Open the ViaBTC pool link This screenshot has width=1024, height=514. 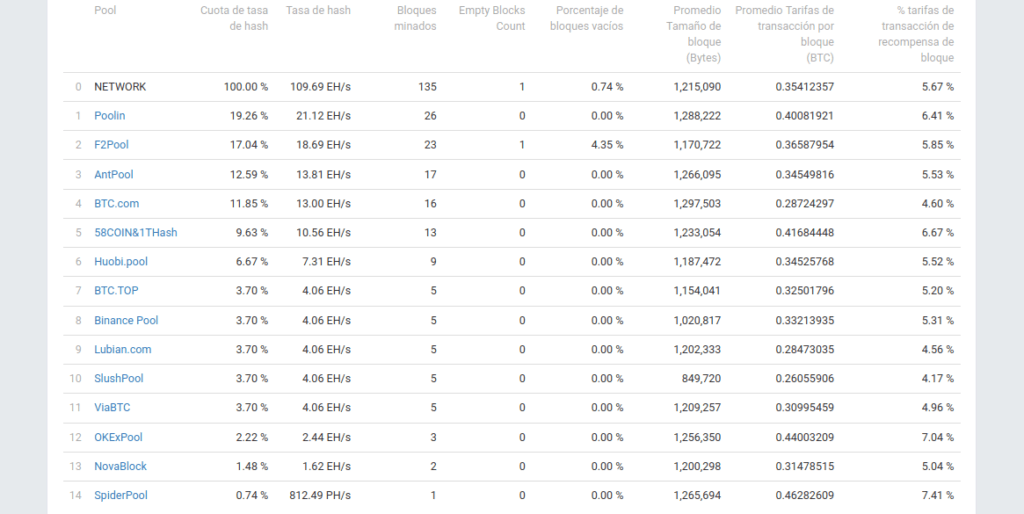click(112, 408)
